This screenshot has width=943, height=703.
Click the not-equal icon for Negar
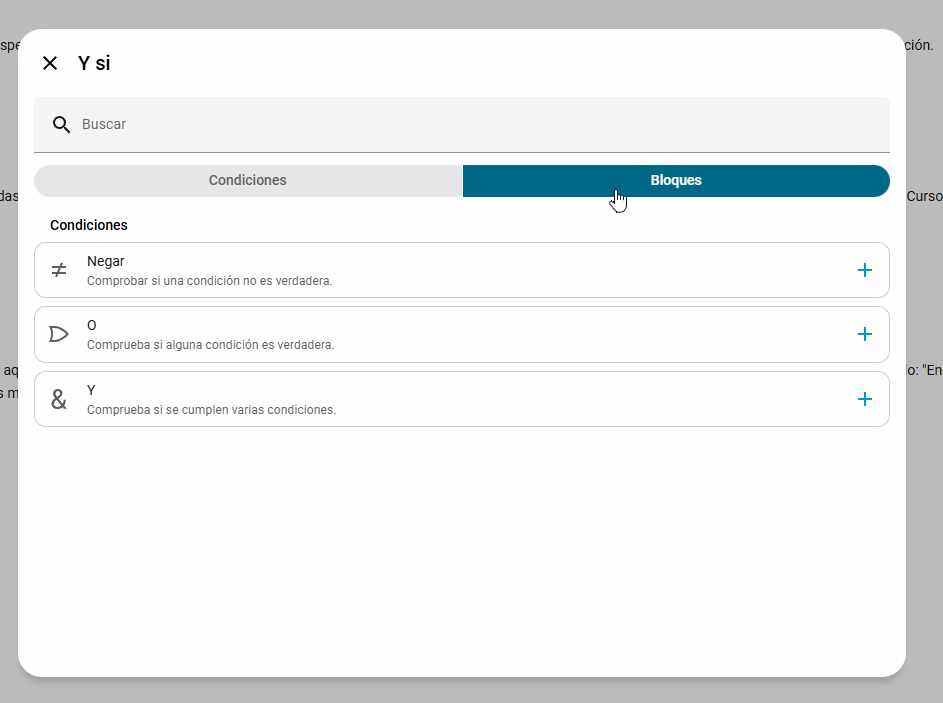pos(59,270)
